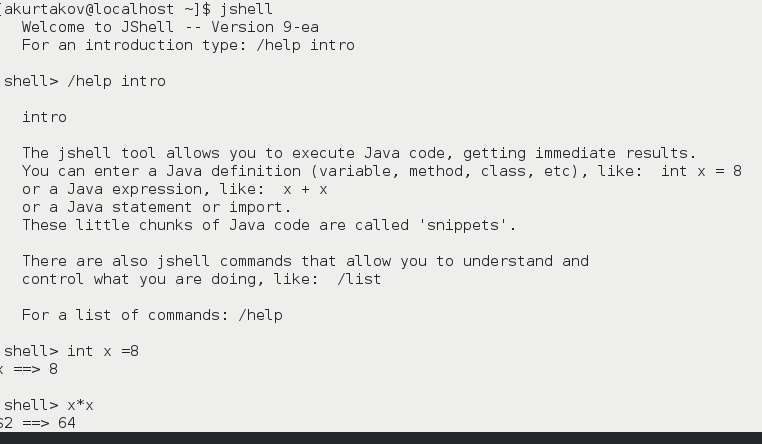Click the 'int x =8' input at the prompt
This screenshot has width=762, height=444.
point(103,351)
